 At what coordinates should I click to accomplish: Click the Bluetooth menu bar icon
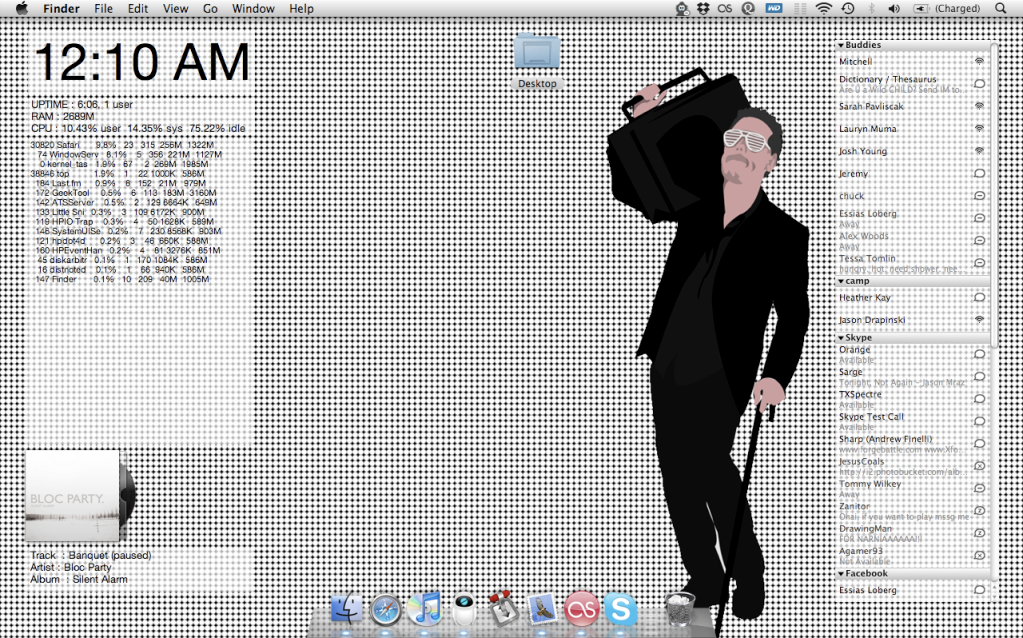(x=871, y=8)
